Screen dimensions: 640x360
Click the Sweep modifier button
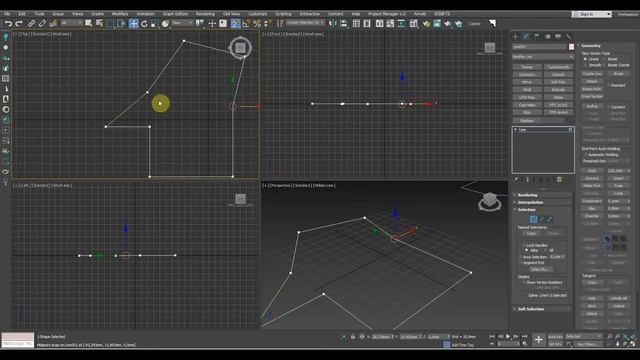(527, 67)
